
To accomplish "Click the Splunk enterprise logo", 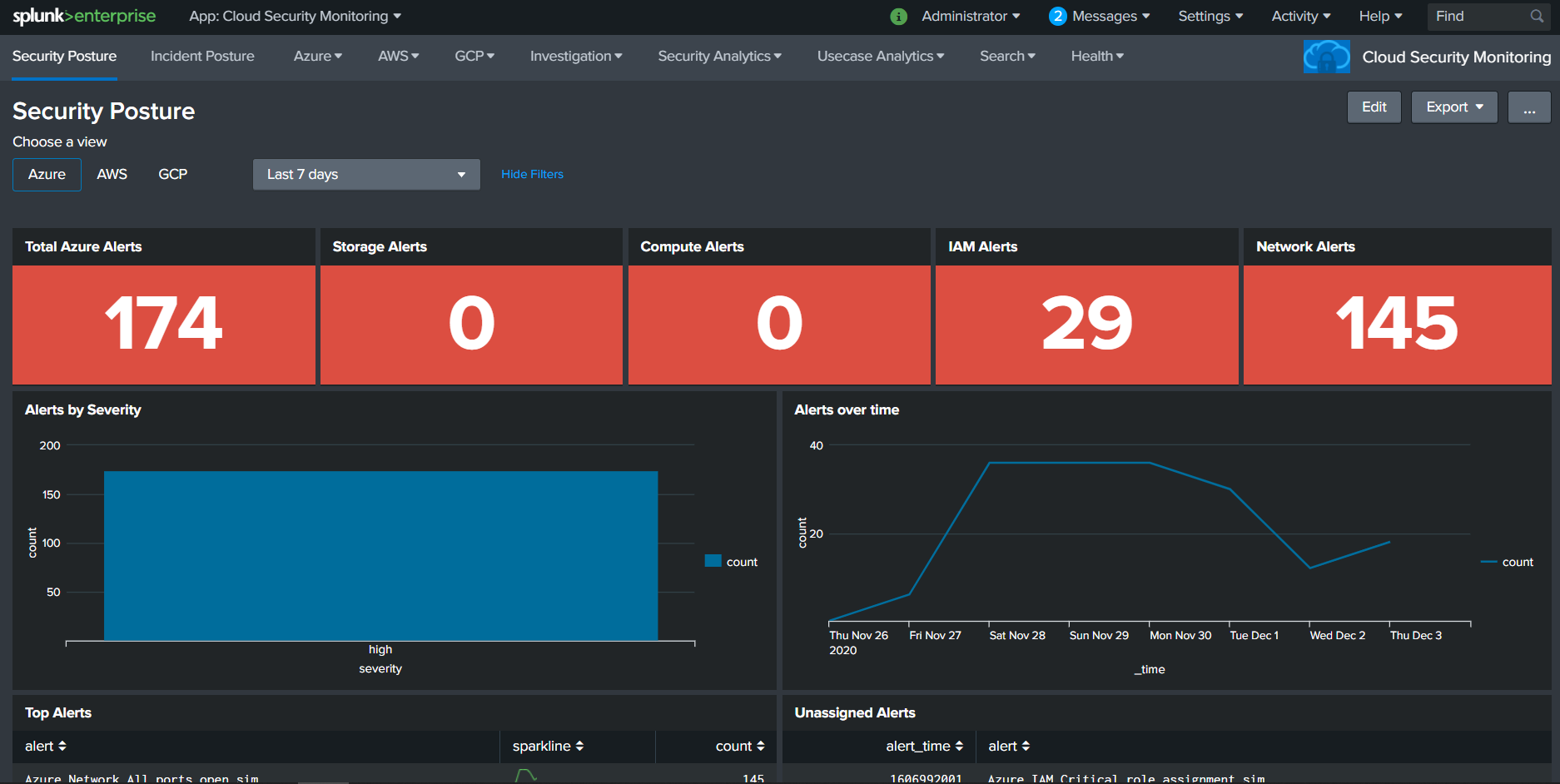I will [84, 16].
